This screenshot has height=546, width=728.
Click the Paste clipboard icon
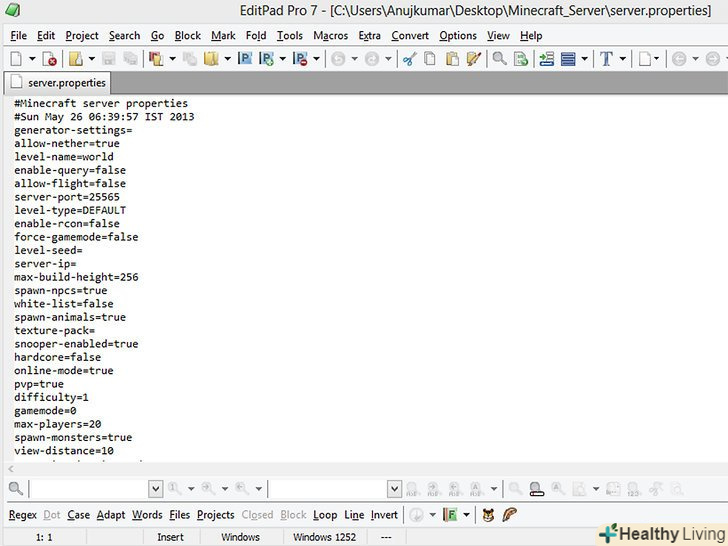[x=452, y=60]
